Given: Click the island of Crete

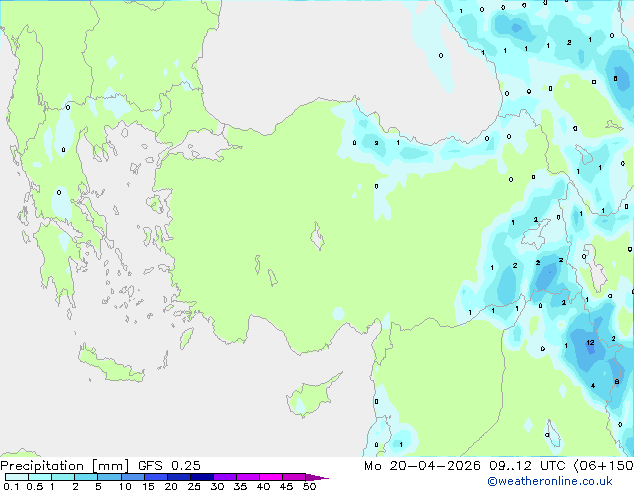Looking at the screenshot, I should click(x=110, y=365).
